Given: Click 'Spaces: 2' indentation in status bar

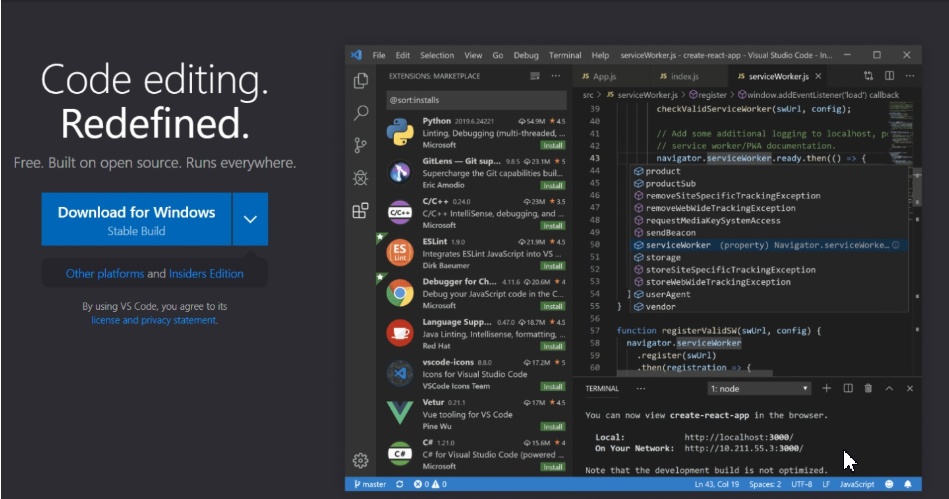Looking at the screenshot, I should point(764,484).
